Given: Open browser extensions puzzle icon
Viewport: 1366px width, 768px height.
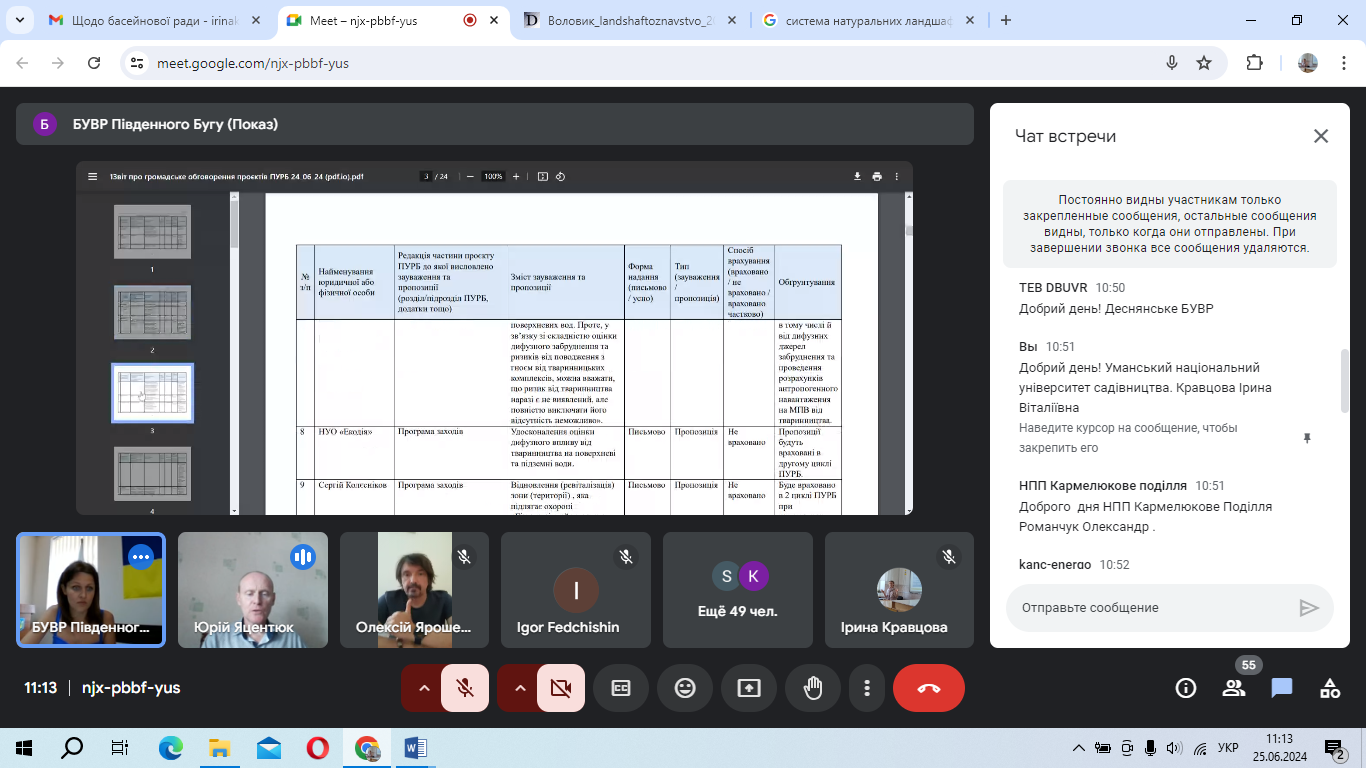Looking at the screenshot, I should [1254, 63].
